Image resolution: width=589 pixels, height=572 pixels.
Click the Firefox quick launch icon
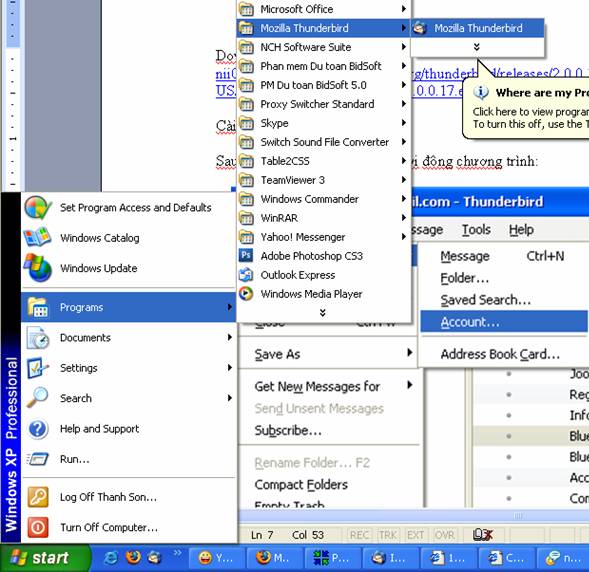click(133, 558)
